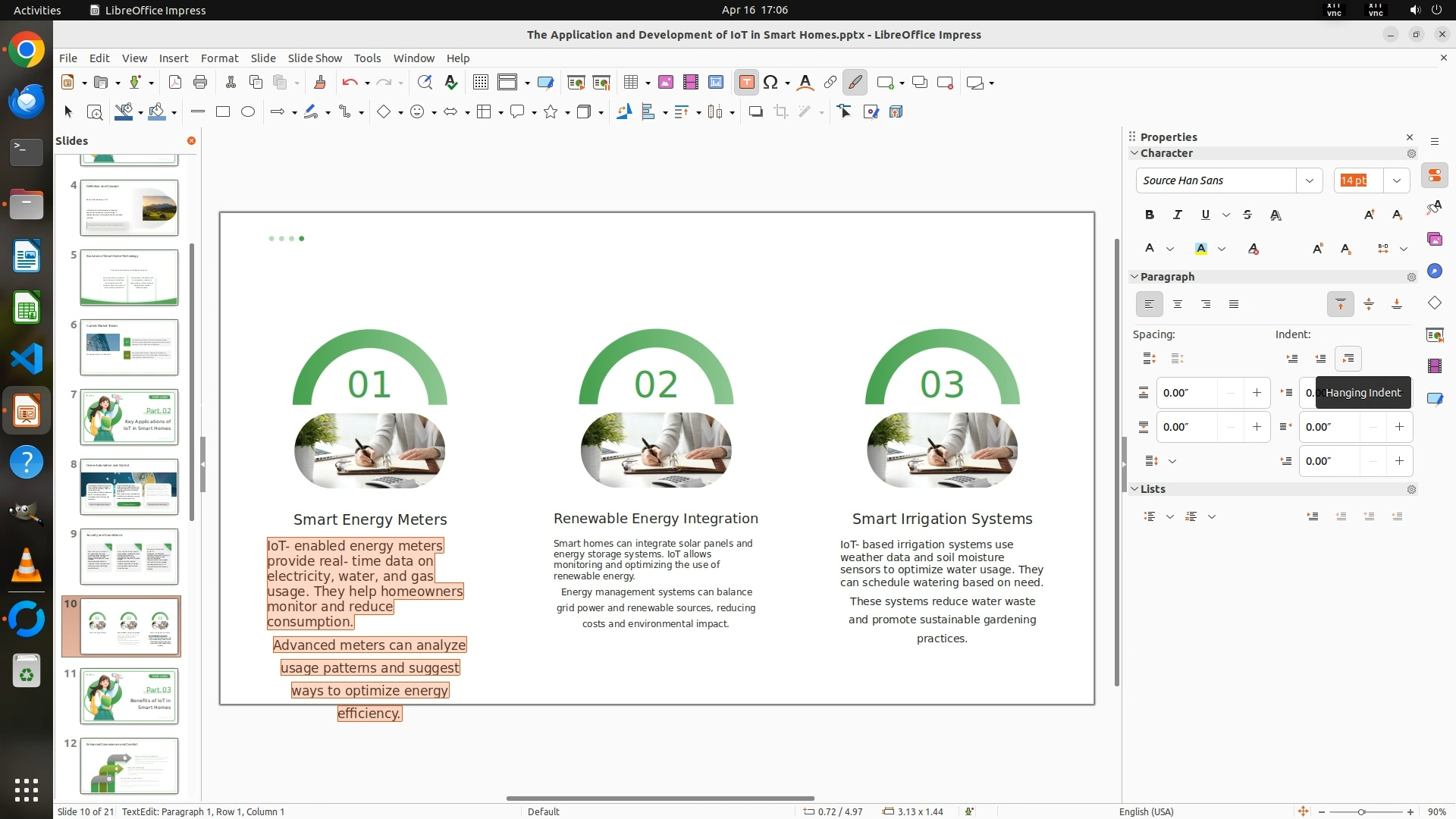The width and height of the screenshot is (1456, 819).
Task: Click the Display Grid icon
Action: pos(480,83)
